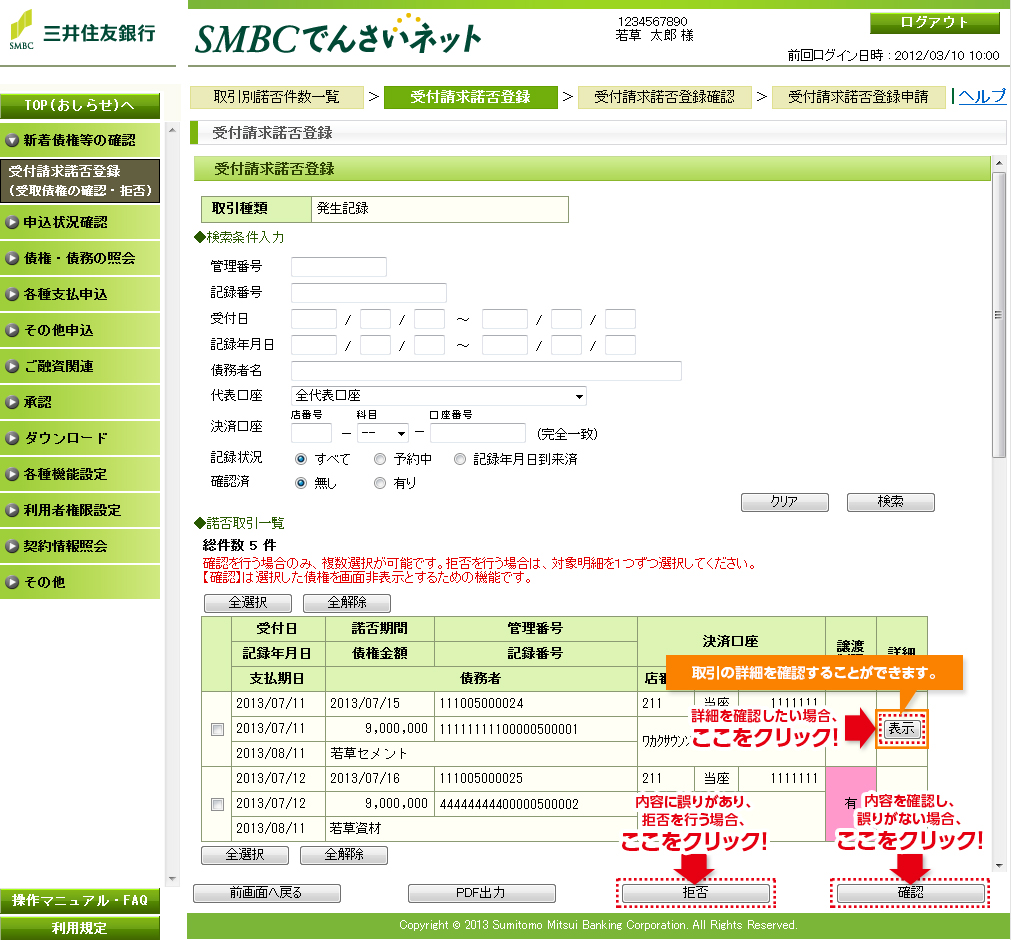Open the ヘルプ link
This screenshot has width=1012, height=940.
click(982, 96)
